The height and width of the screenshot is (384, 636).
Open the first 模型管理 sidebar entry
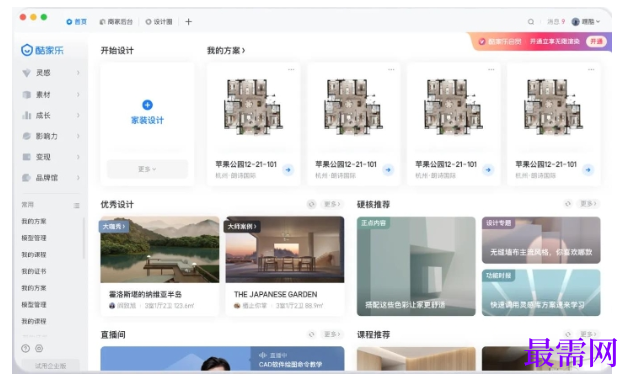coord(34,238)
